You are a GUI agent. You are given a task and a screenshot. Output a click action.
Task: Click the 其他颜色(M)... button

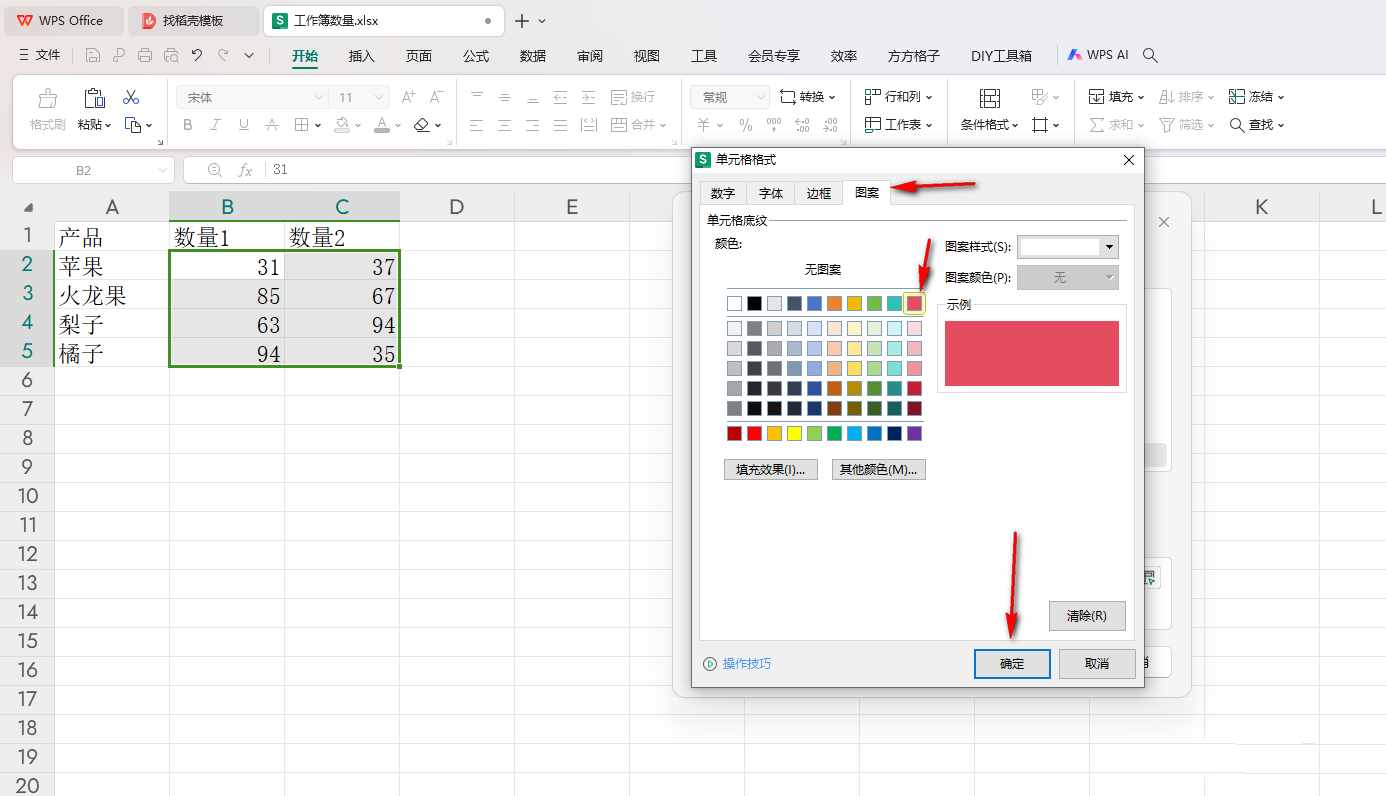pos(879,469)
